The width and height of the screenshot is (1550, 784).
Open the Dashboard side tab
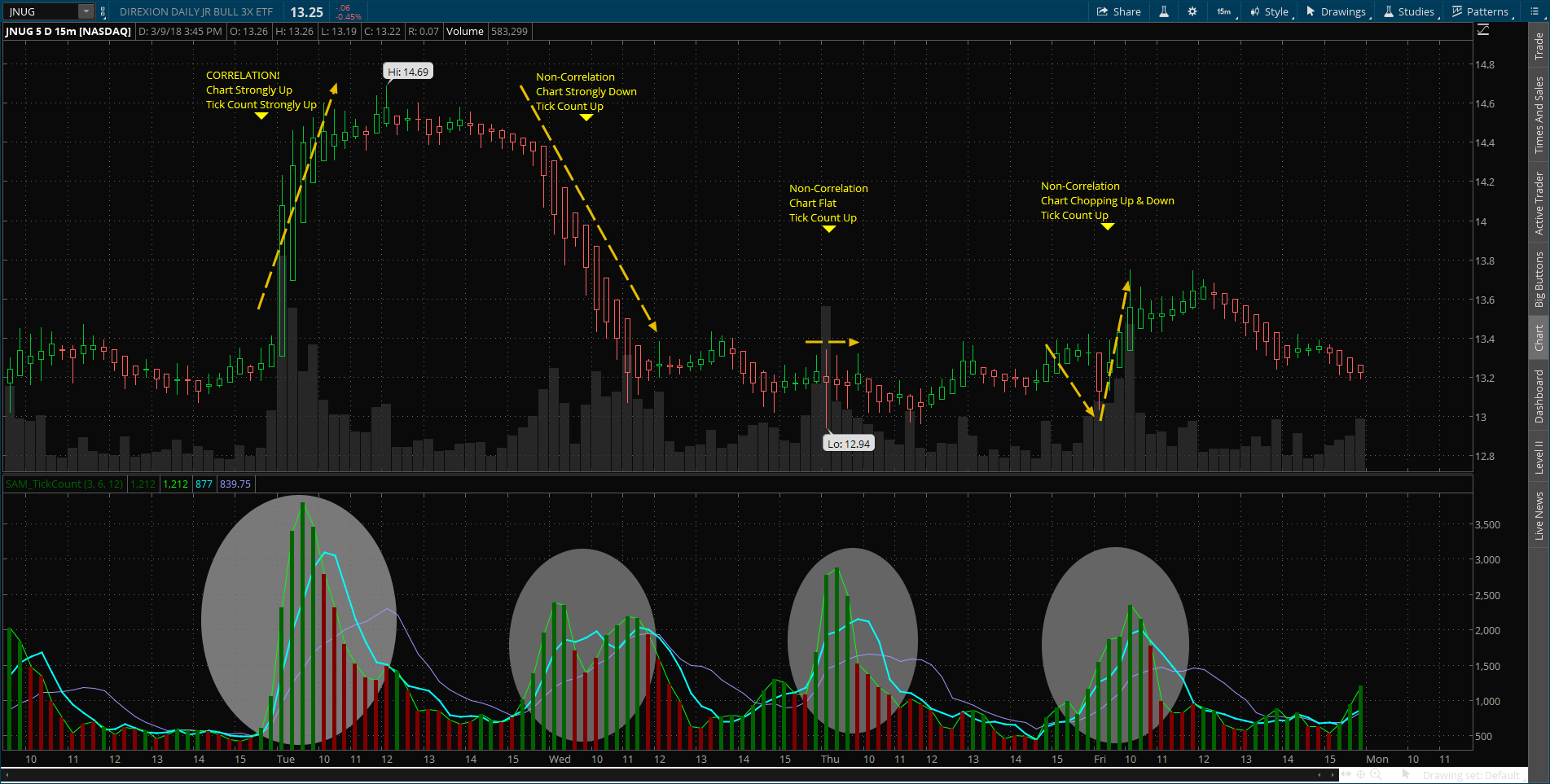tap(1539, 396)
